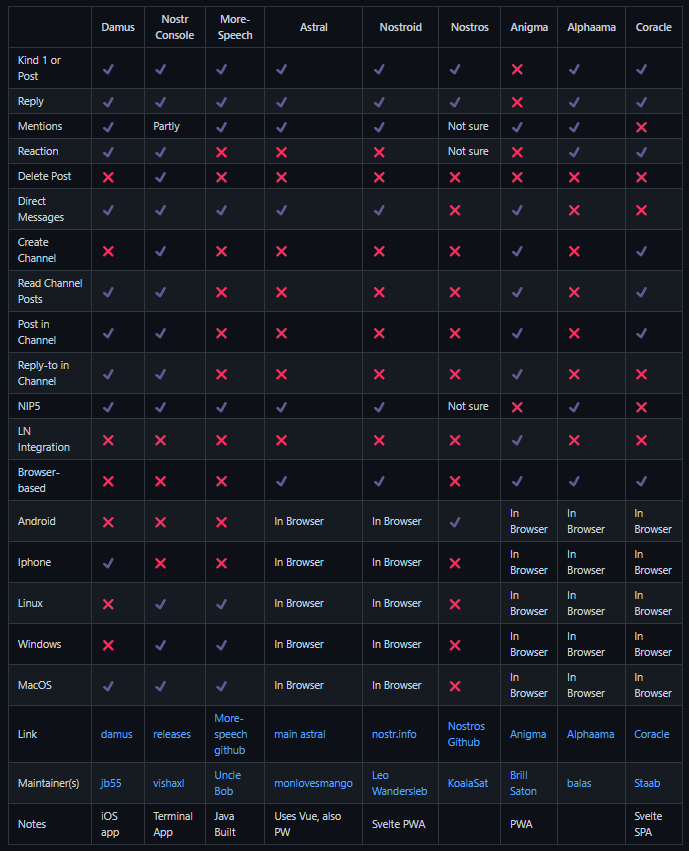689x851 pixels.
Task: Open the Anigma link in Link row
Action: pyautogui.click(x=528, y=734)
